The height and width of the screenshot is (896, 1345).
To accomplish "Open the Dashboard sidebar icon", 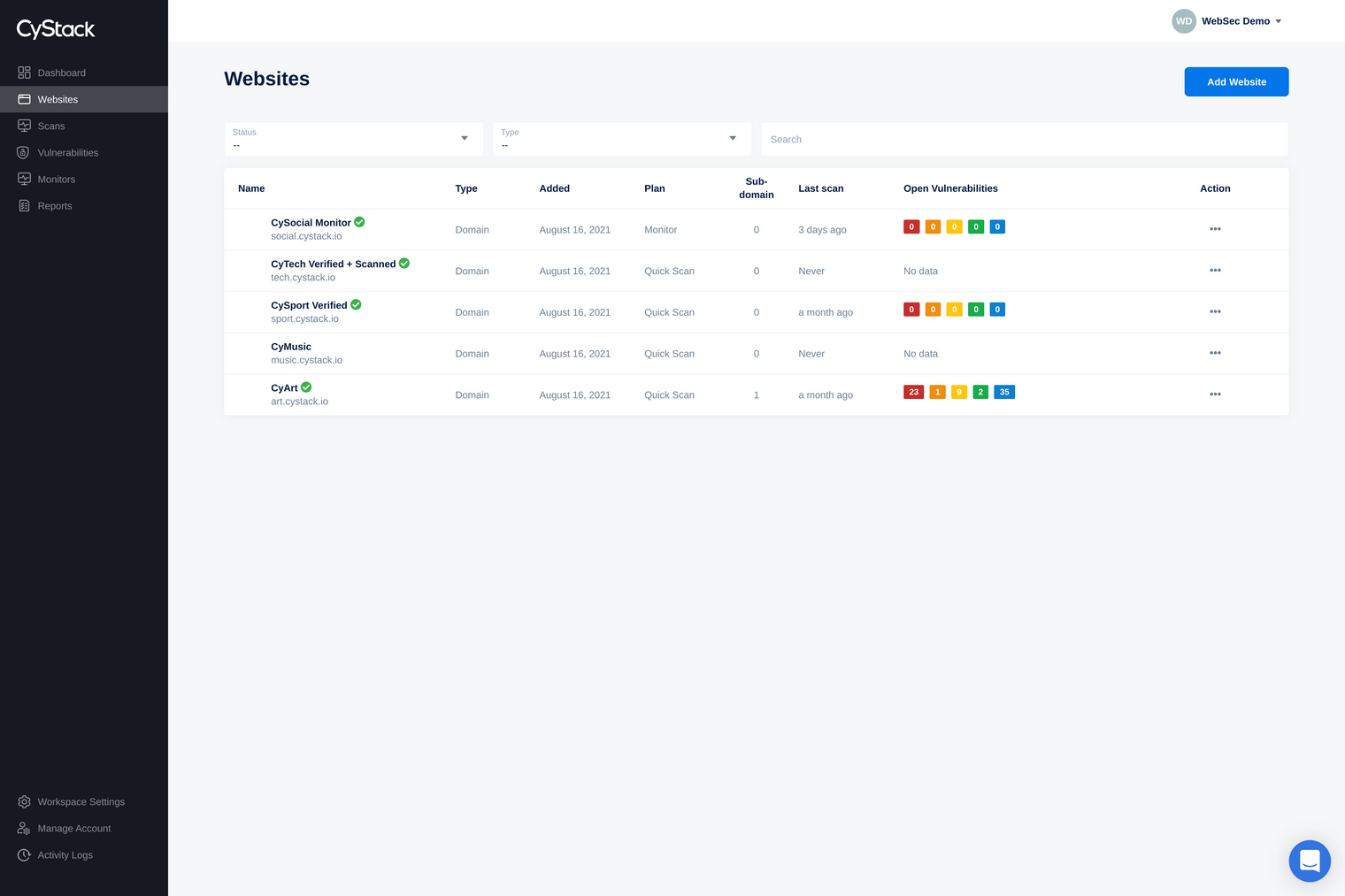I will 24,73.
